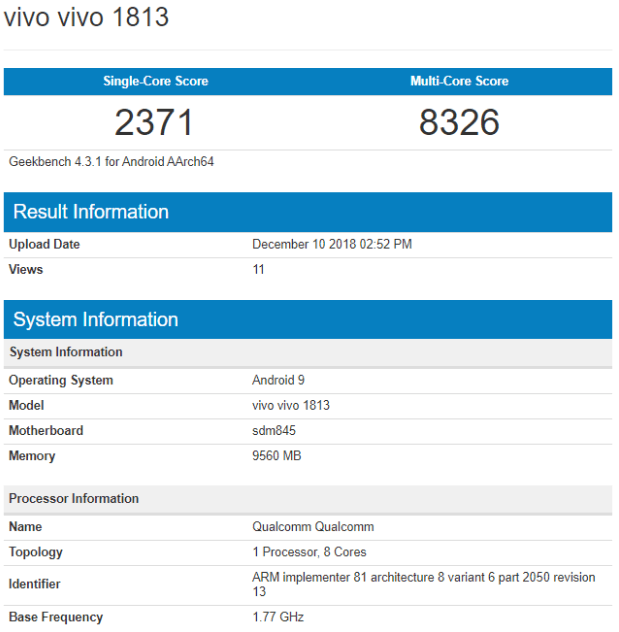
Task: Select the 1.77 GHz value
Action: click(278, 617)
